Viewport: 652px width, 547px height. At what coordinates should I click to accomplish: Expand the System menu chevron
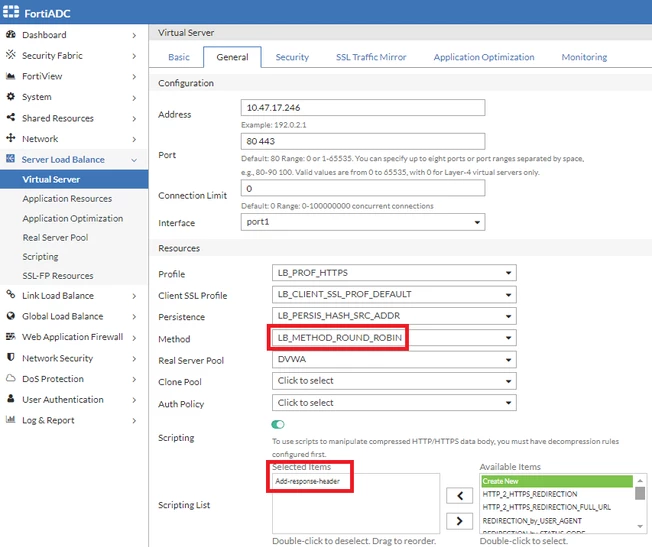[x=134, y=98]
